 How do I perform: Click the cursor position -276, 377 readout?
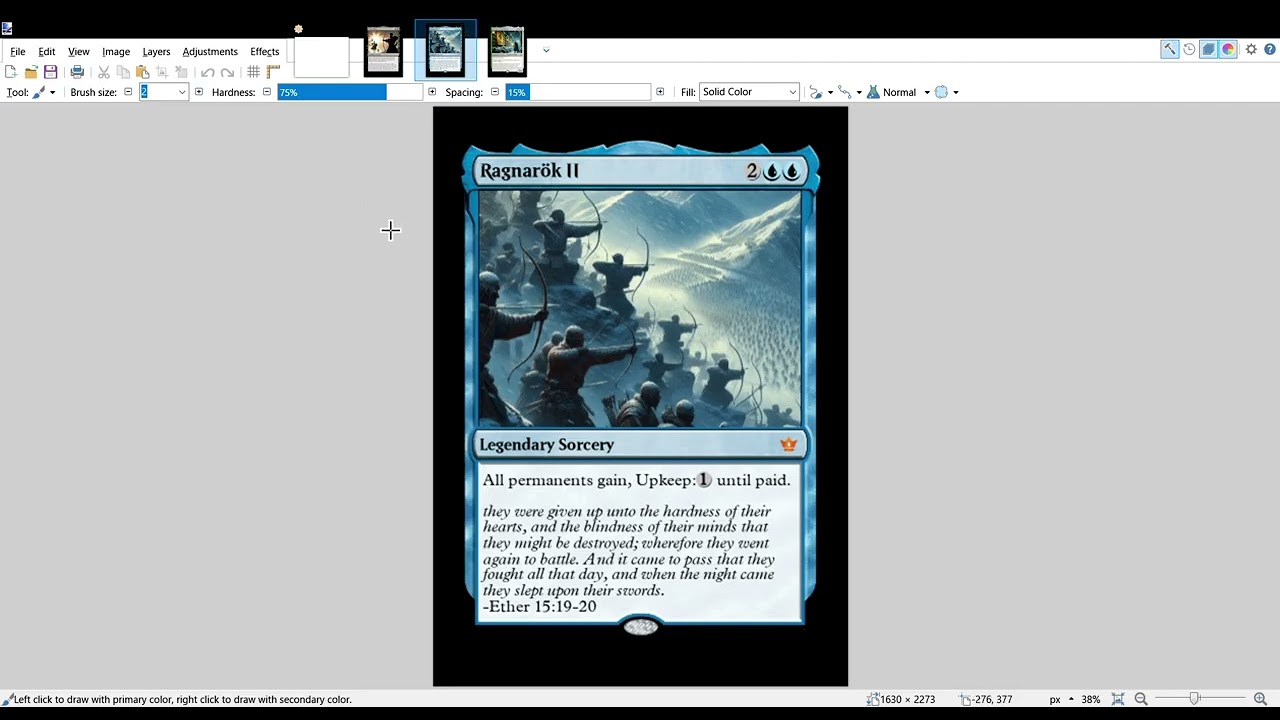[986, 699]
